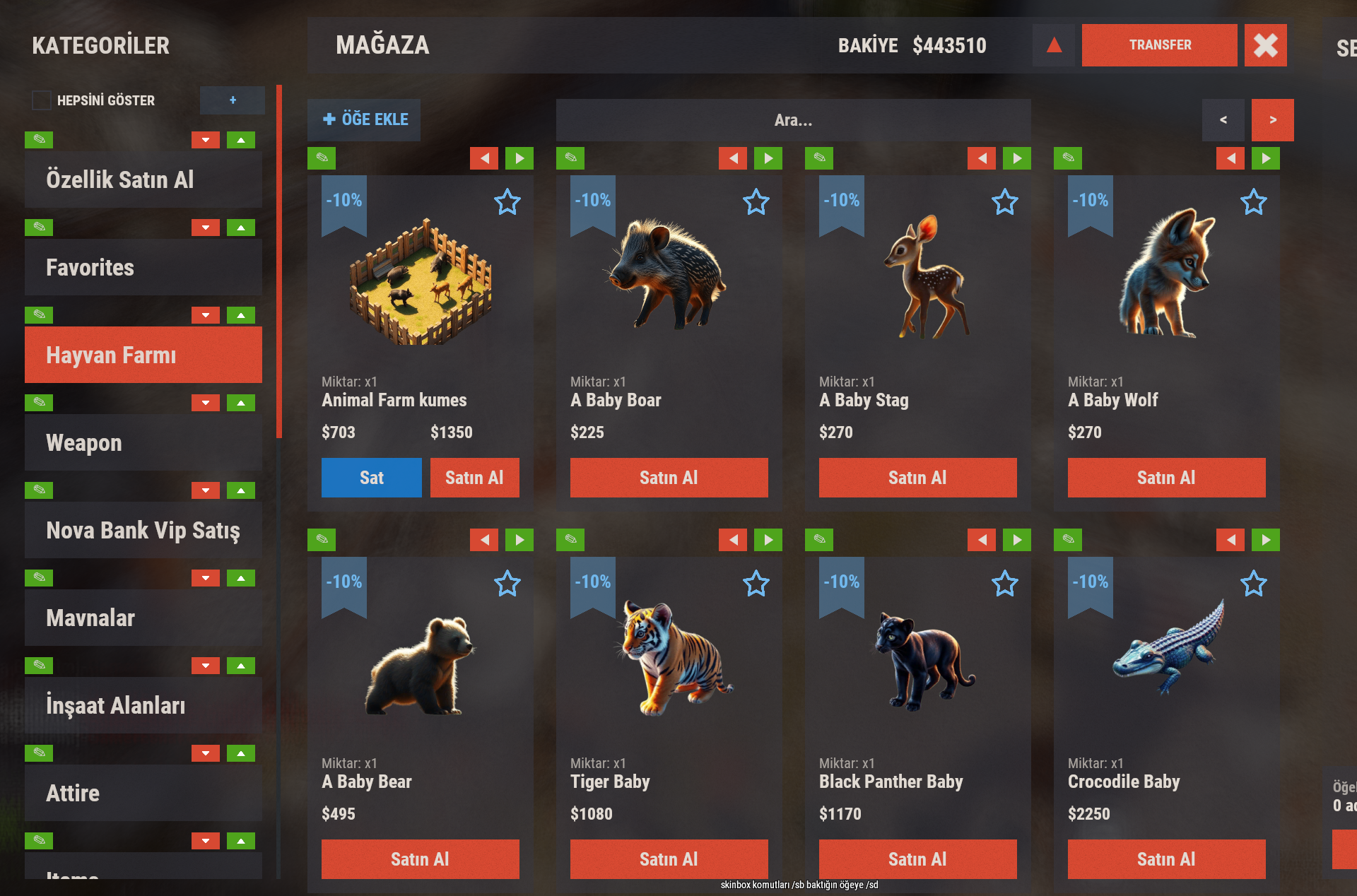Click the edit pencil above Animal Farm kumes
Image resolution: width=1357 pixels, height=896 pixels.
(322, 158)
